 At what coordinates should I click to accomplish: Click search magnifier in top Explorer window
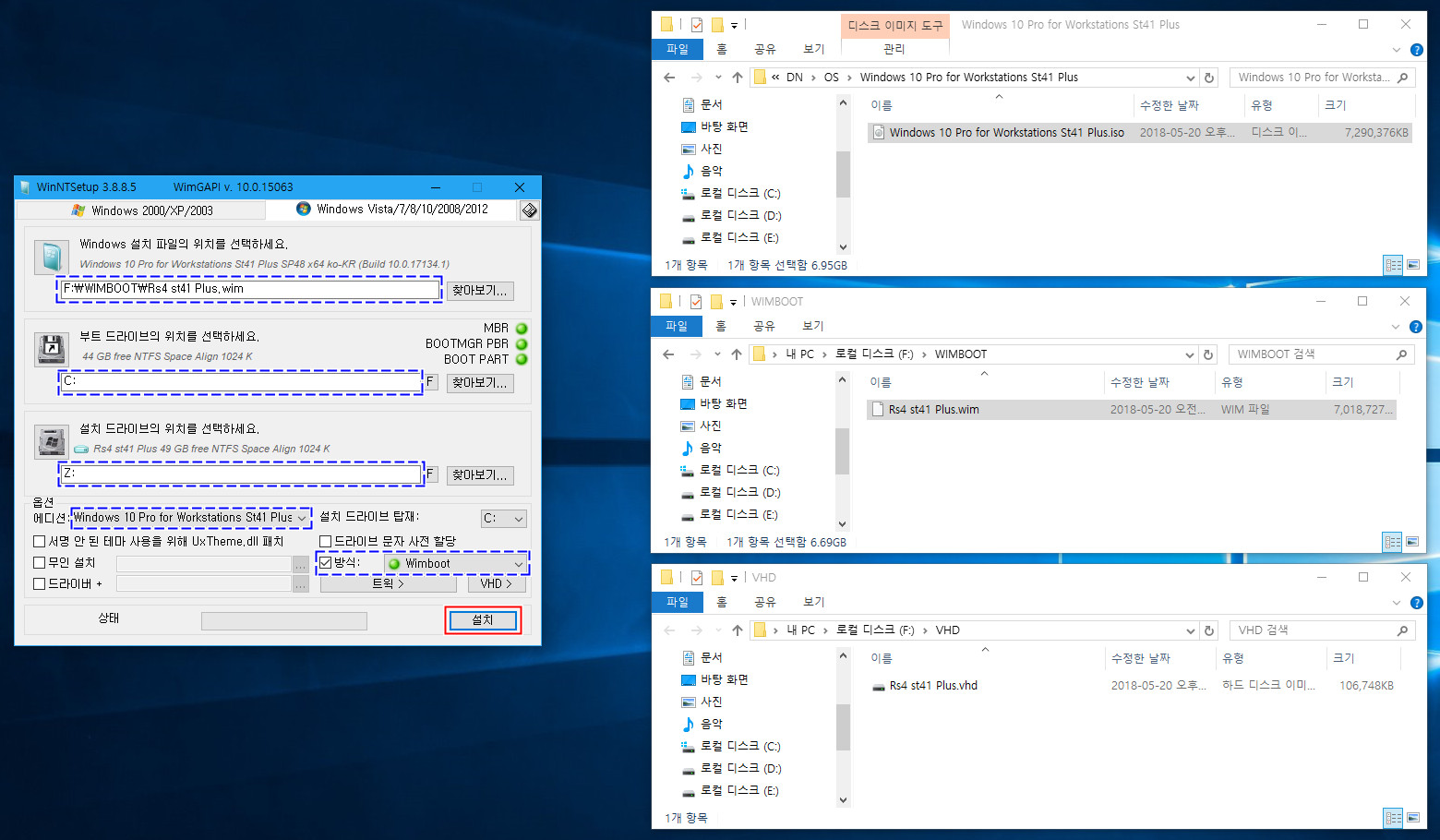coord(1403,78)
